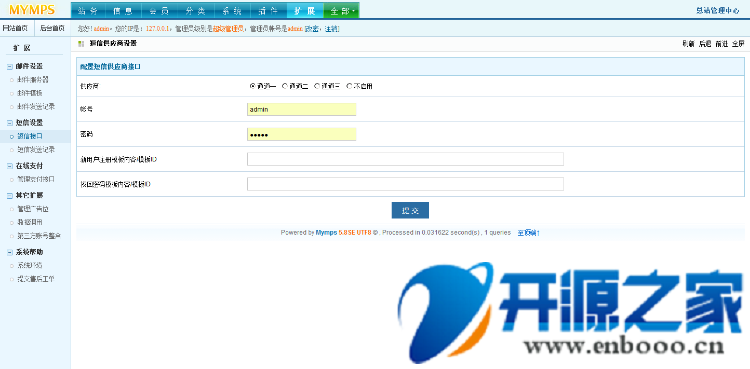750x369 pixels.
Task: Collapse the 其它扩展 sidebar section
Action: [x=10, y=195]
